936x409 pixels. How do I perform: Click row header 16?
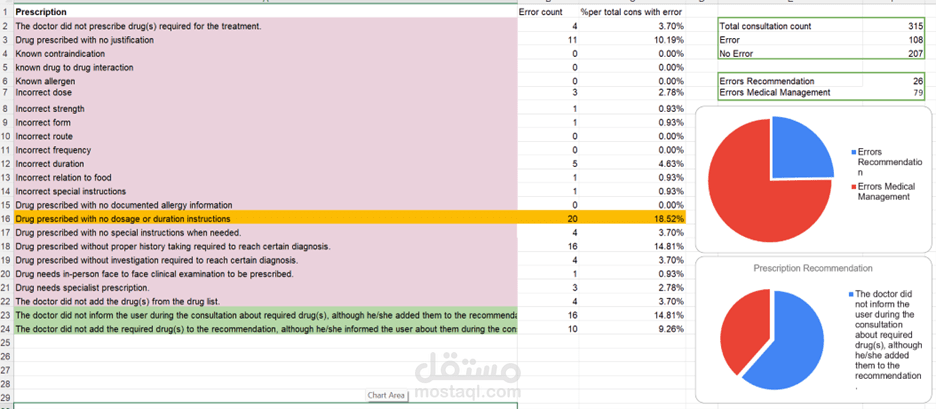[x=6, y=219]
